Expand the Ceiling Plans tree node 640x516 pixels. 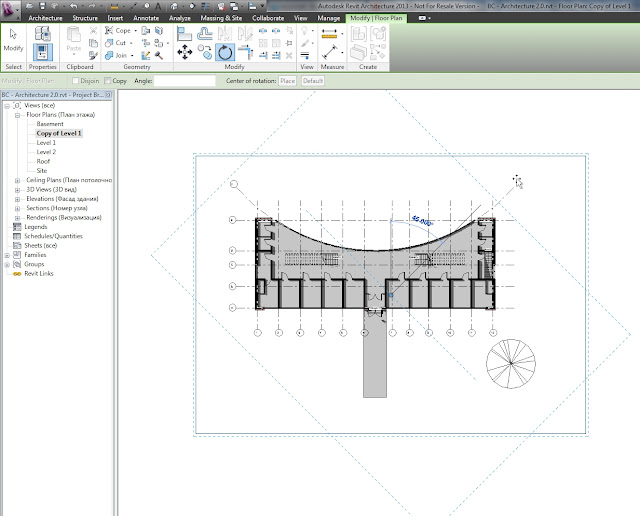tap(17, 179)
